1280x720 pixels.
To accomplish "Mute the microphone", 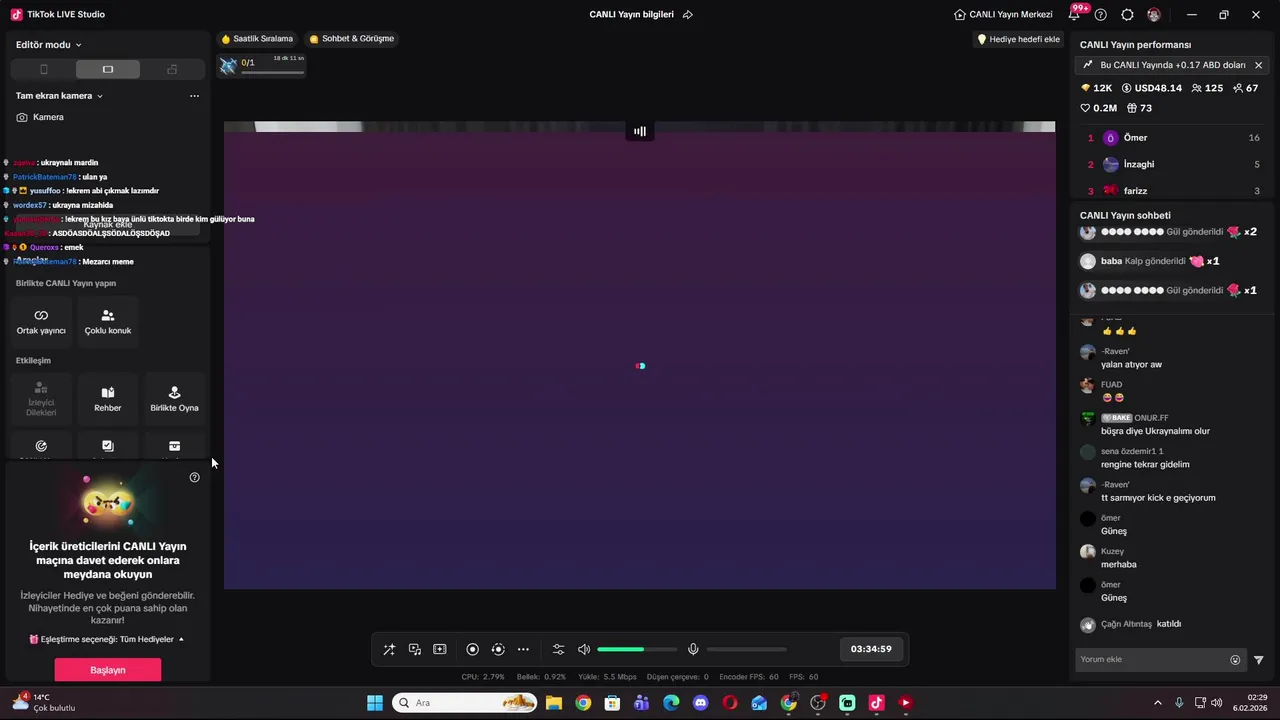I will click(693, 649).
